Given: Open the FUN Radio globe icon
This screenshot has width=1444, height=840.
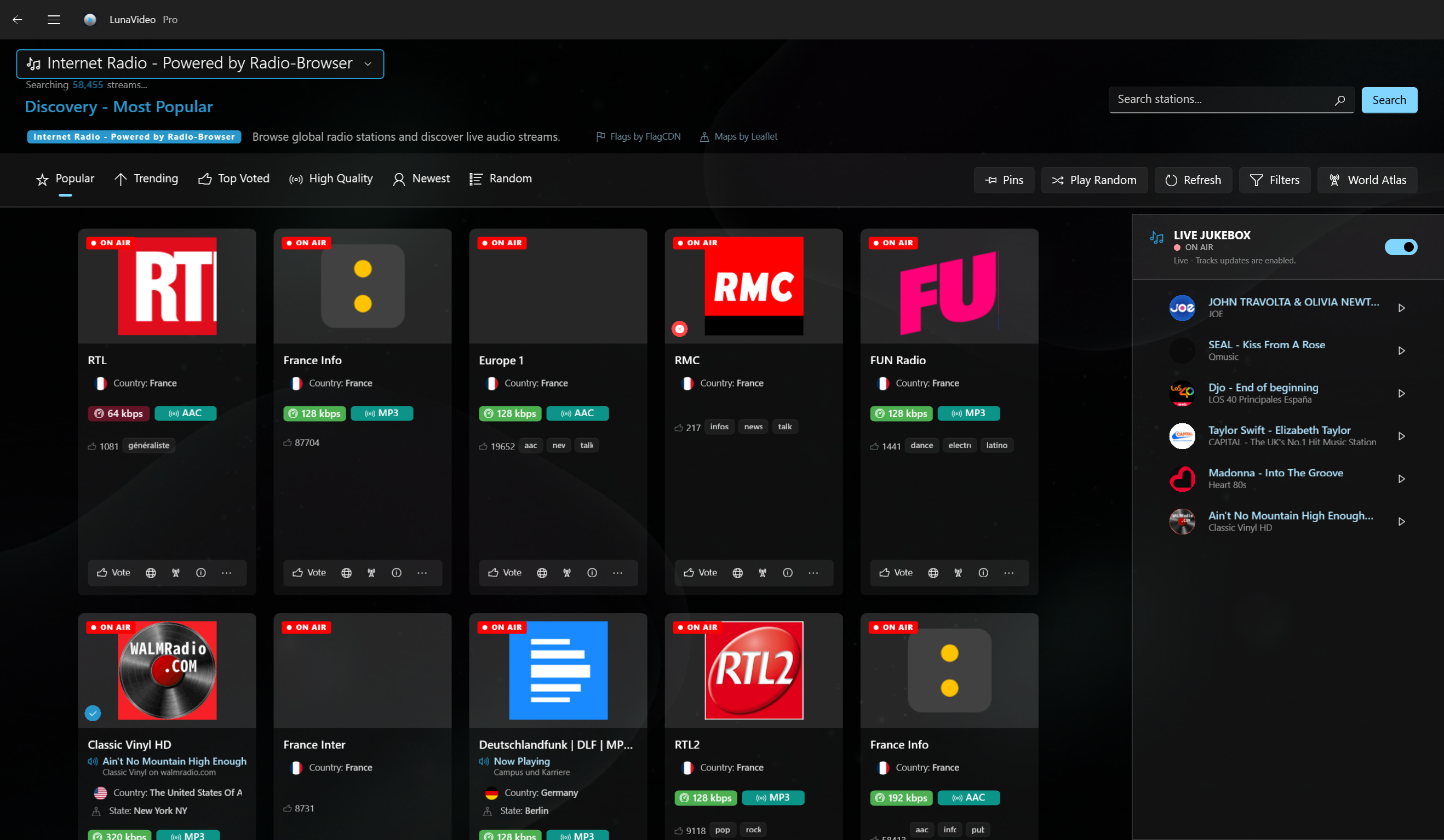Looking at the screenshot, I should pos(933,572).
